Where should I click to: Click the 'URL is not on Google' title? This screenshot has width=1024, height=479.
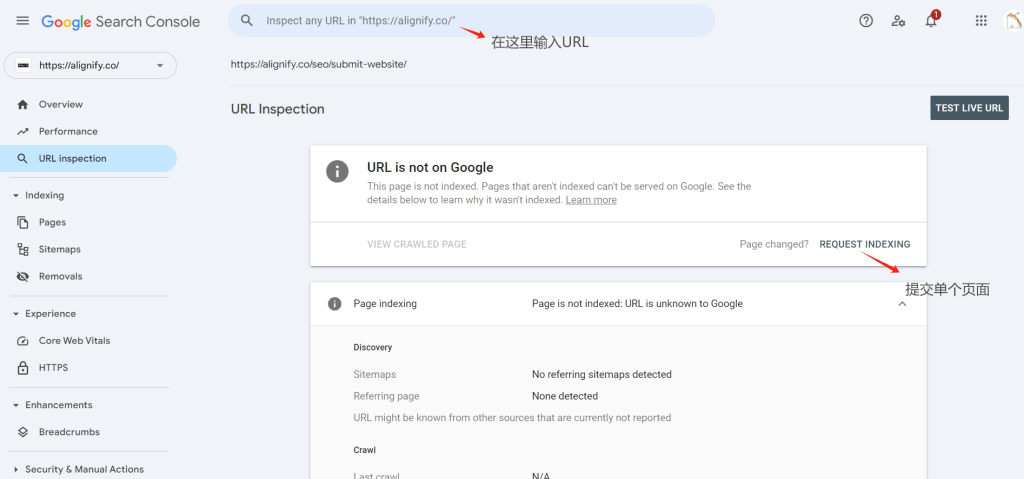[430, 167]
